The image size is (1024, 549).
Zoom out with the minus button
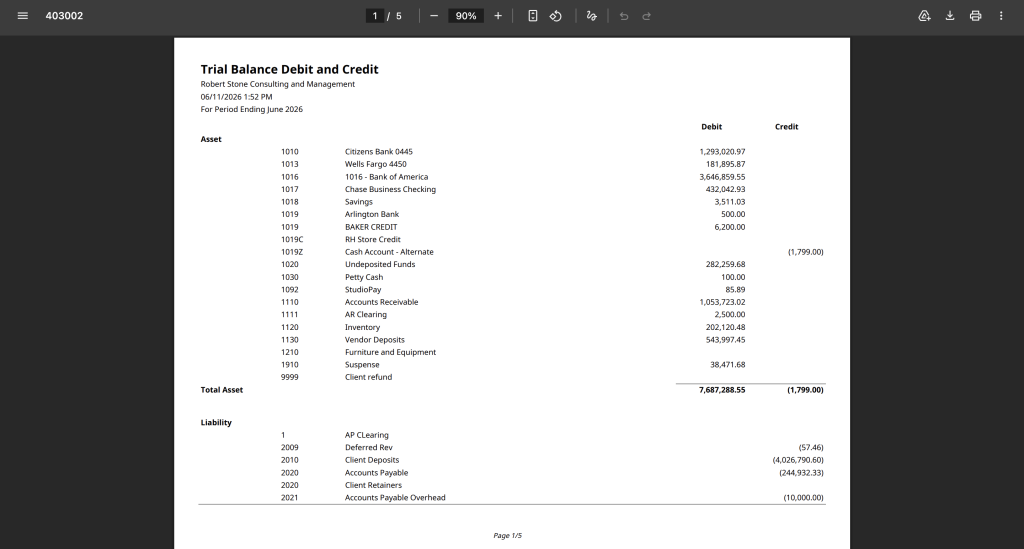[434, 16]
